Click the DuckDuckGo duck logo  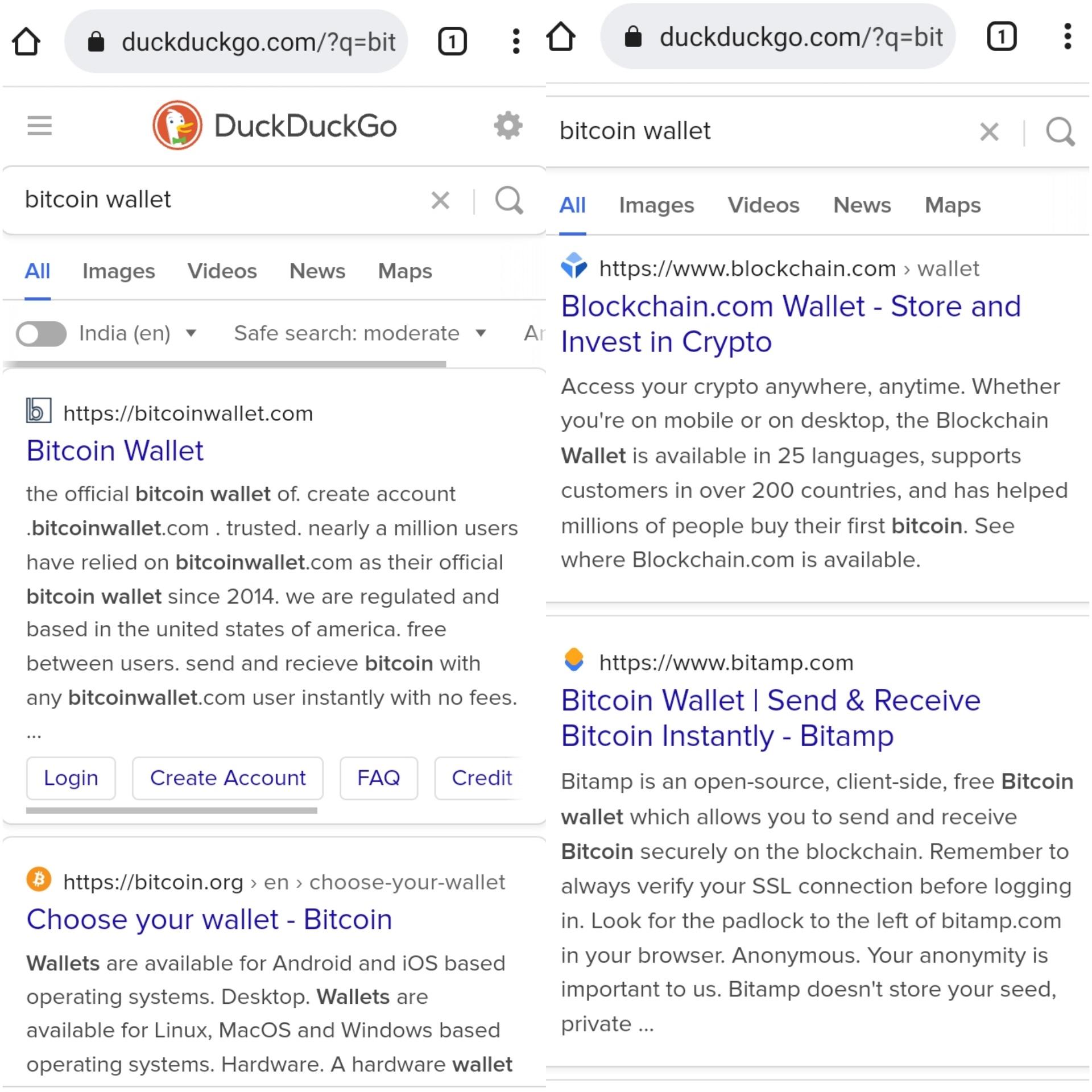(177, 126)
